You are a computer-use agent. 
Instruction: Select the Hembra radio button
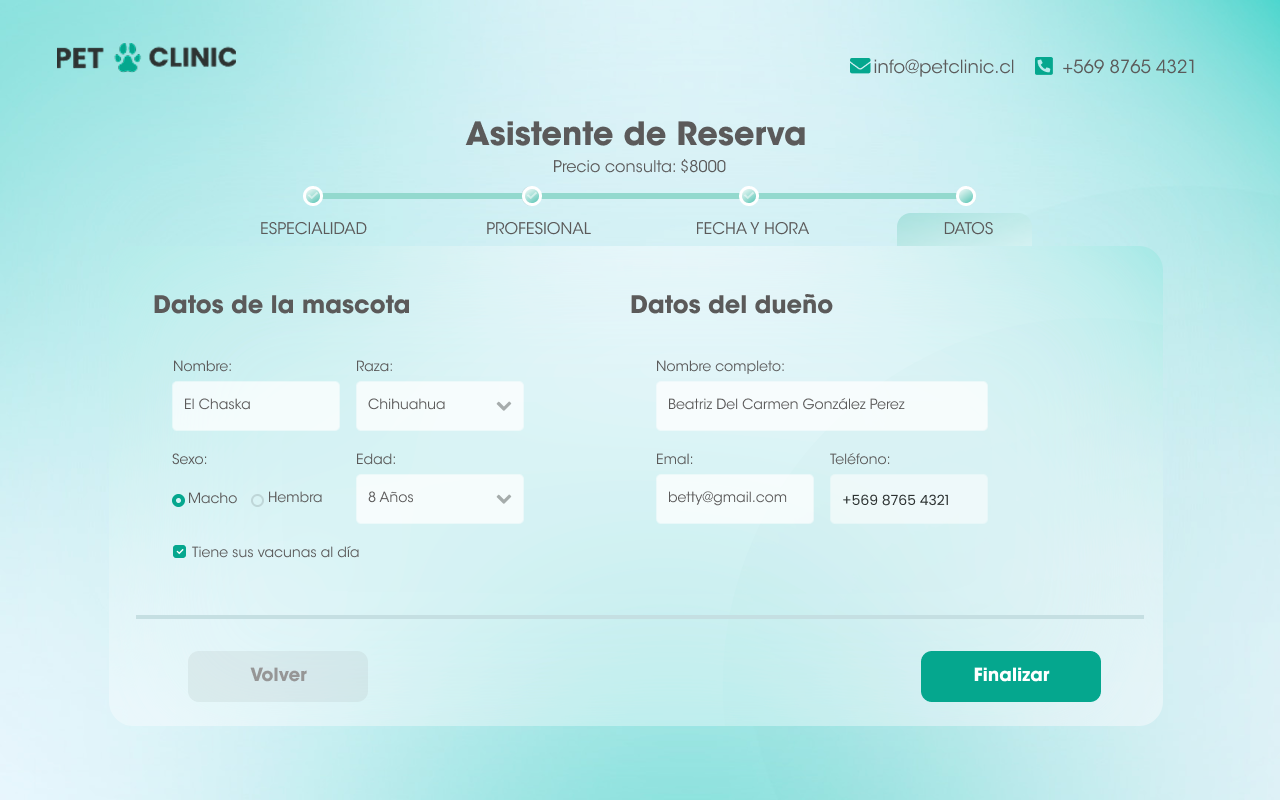pyautogui.click(x=257, y=500)
